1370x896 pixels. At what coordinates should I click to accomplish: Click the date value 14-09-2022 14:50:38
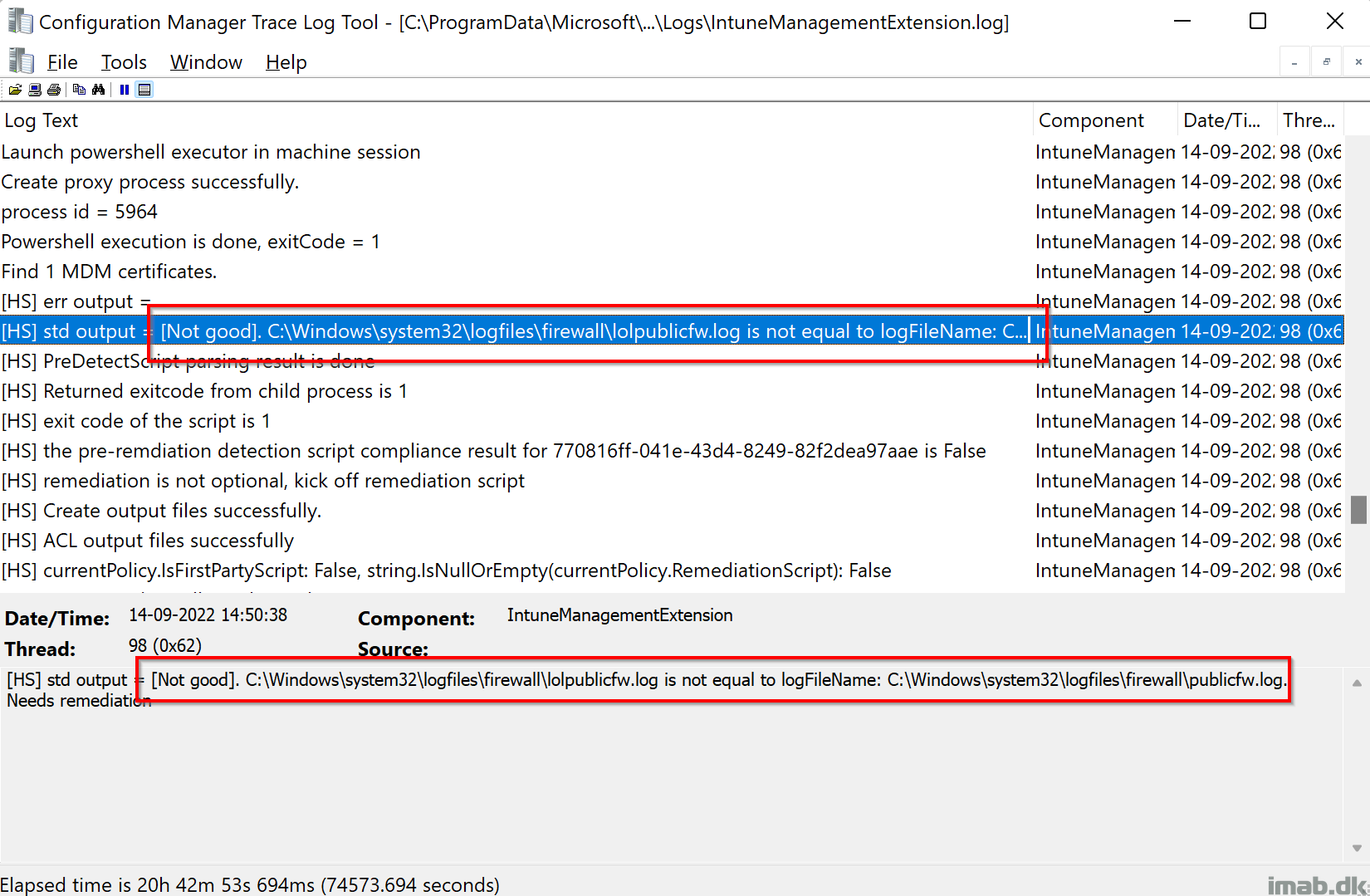208,615
